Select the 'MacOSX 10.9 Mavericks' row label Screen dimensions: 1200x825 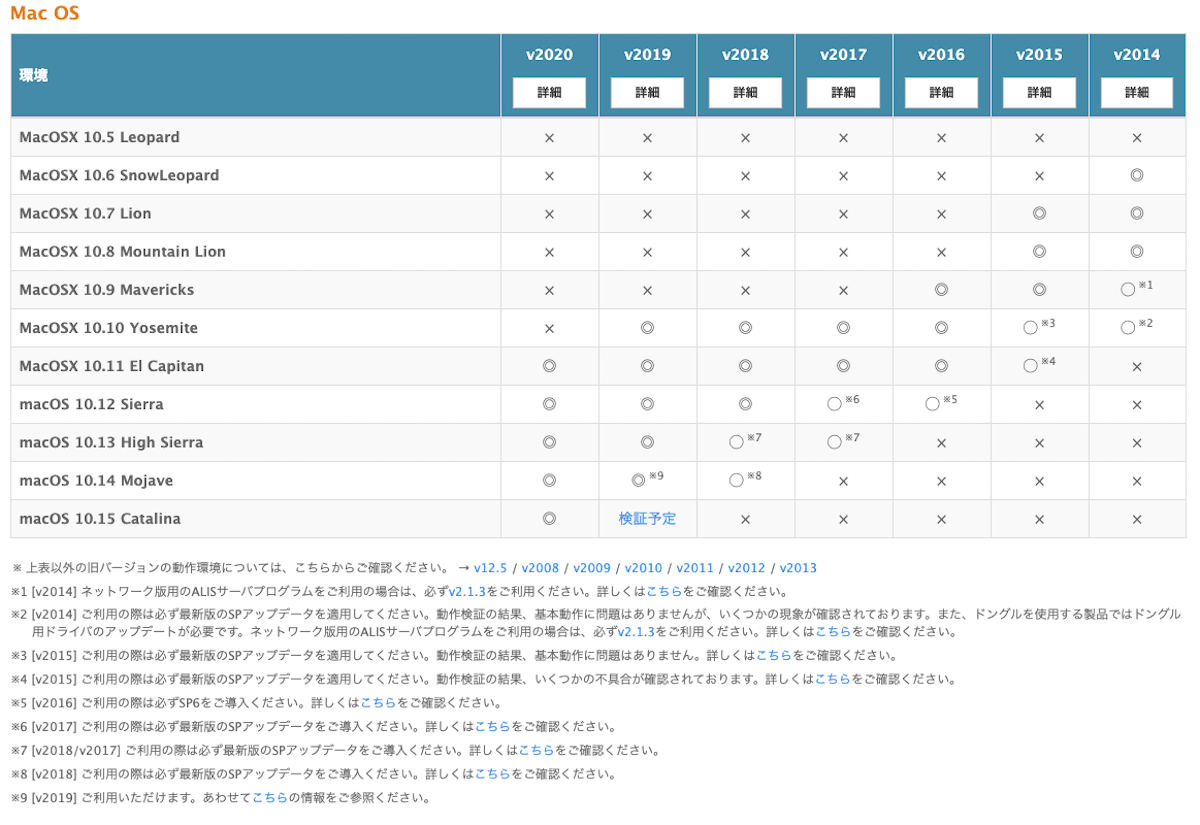pyautogui.click(x=107, y=289)
